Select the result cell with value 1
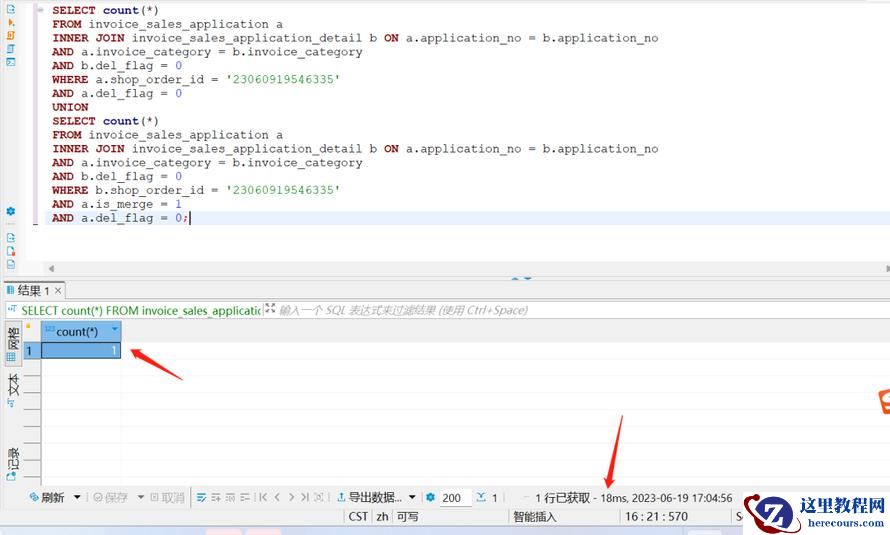The image size is (890, 535). coord(81,351)
